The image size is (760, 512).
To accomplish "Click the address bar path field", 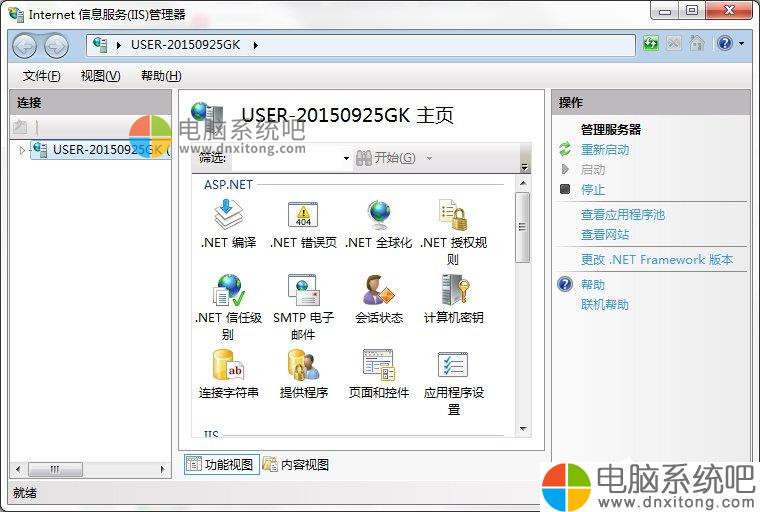I will click(x=361, y=45).
